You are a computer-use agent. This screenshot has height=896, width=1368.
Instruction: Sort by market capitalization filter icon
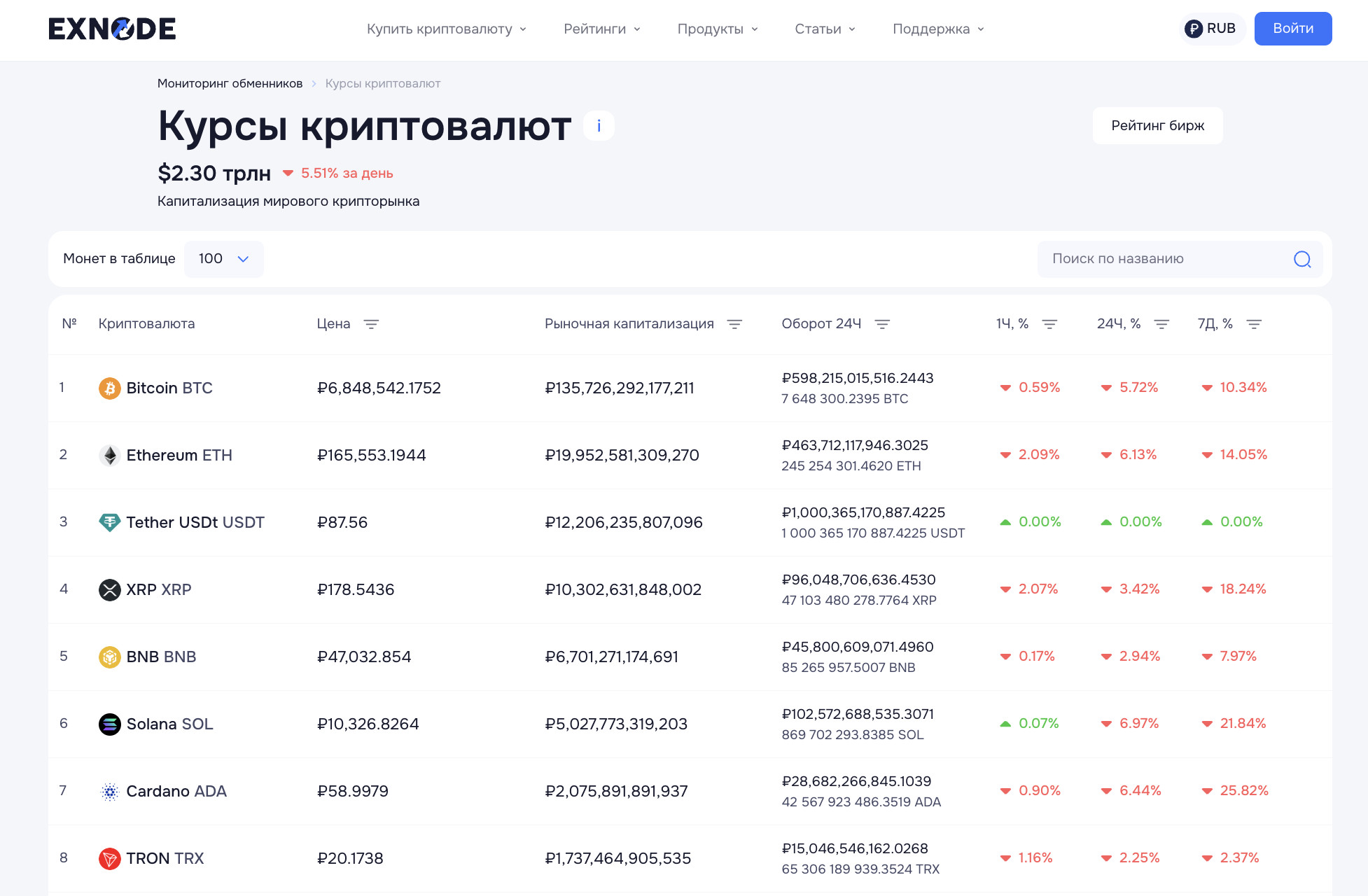tap(734, 324)
